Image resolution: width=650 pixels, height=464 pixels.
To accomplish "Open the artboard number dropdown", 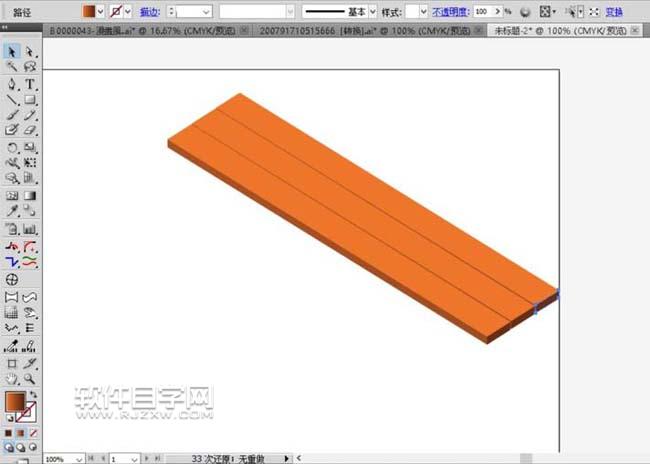I will [x=134, y=459].
